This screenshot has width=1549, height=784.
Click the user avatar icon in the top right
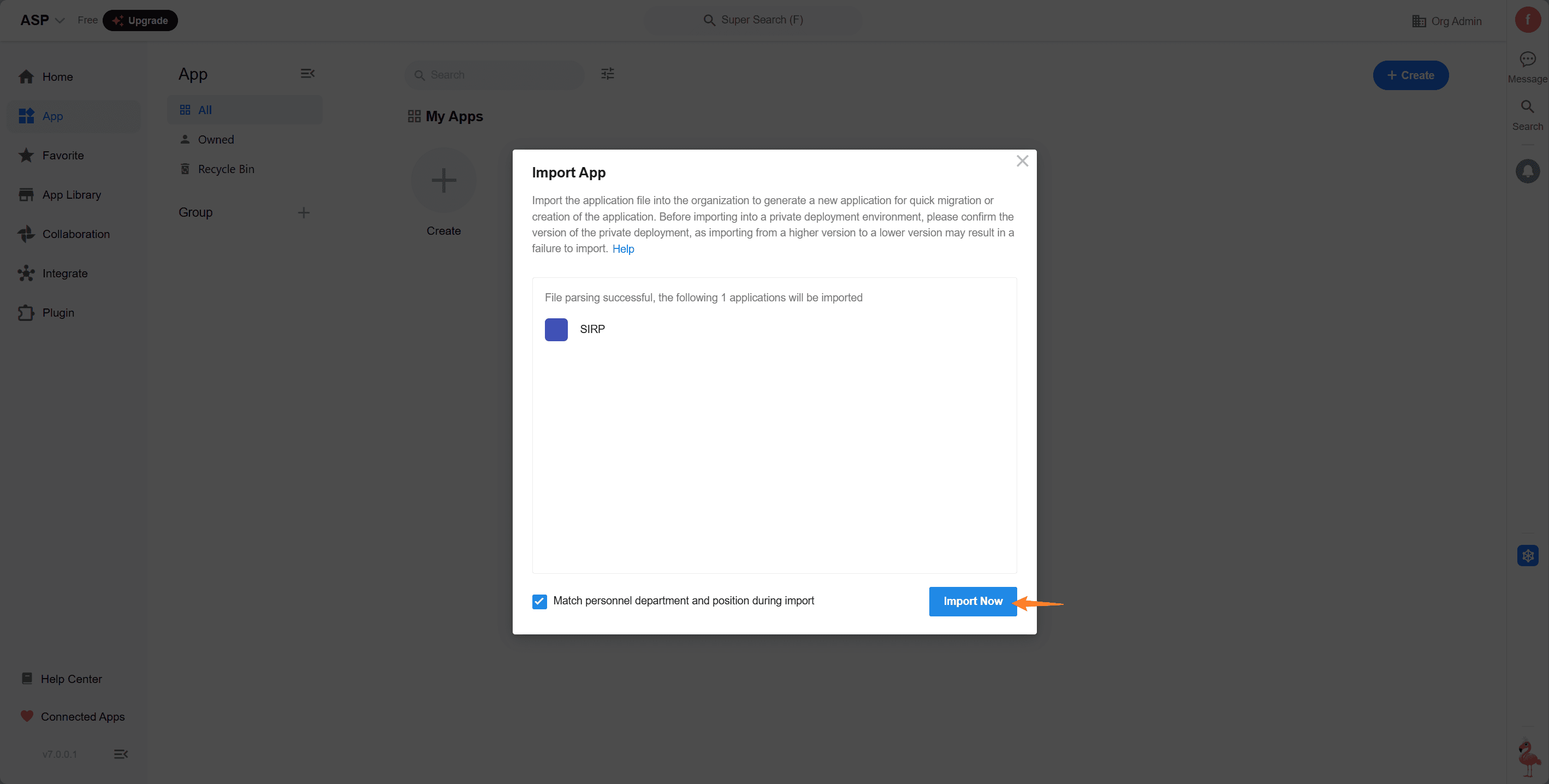coord(1527,20)
